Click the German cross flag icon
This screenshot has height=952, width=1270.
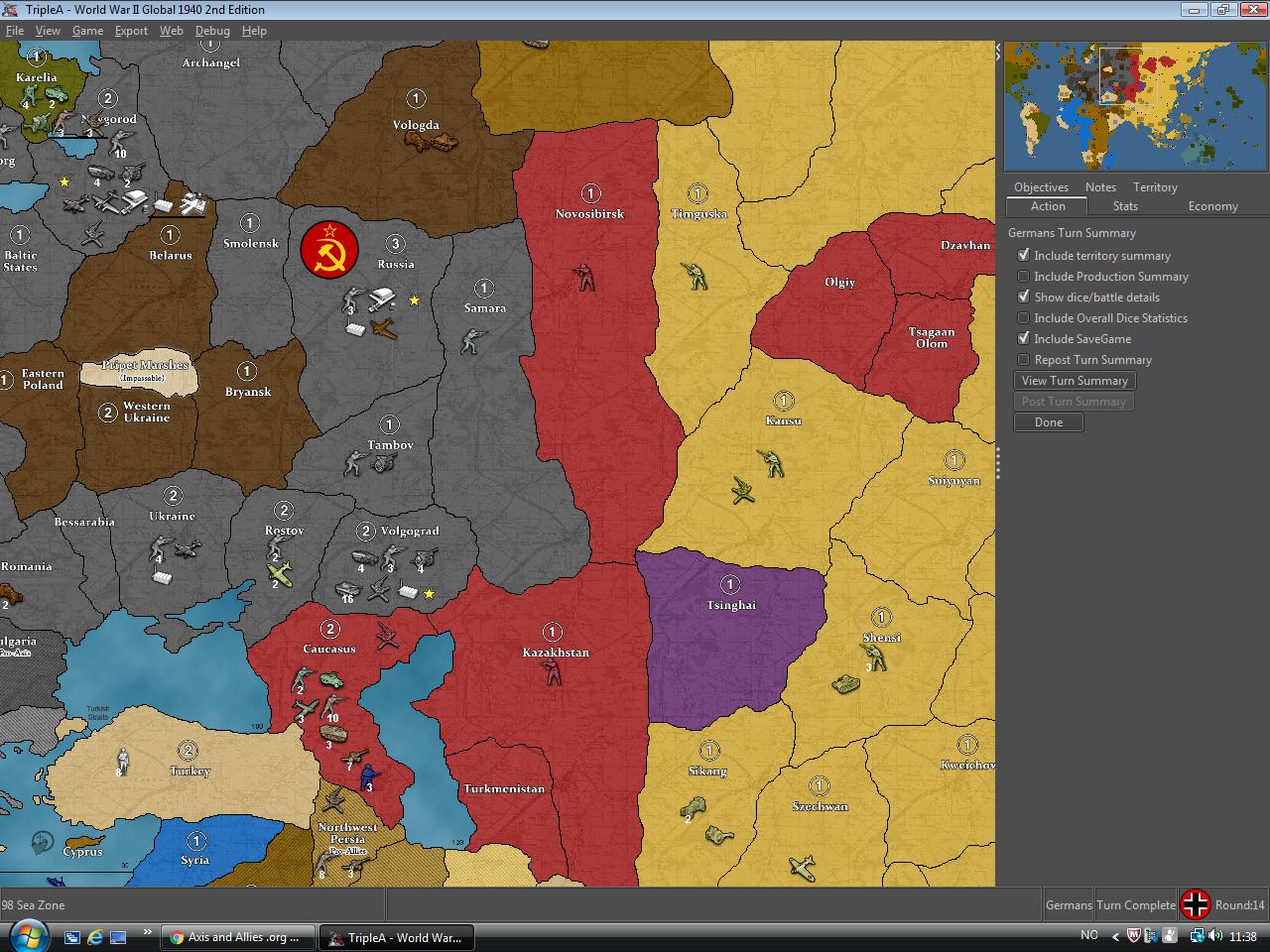pyautogui.click(x=1196, y=903)
